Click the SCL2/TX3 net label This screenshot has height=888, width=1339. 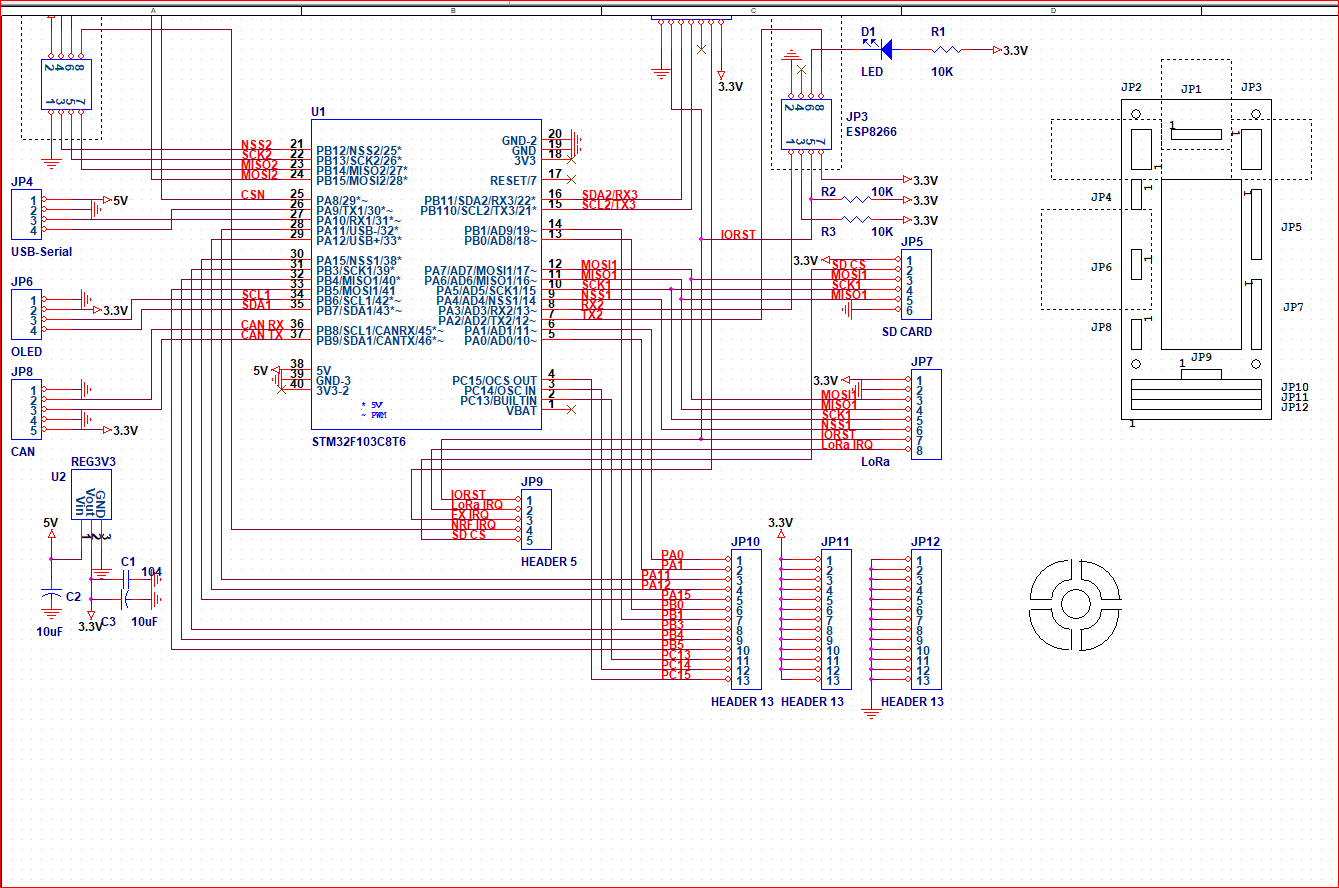[x=609, y=205]
